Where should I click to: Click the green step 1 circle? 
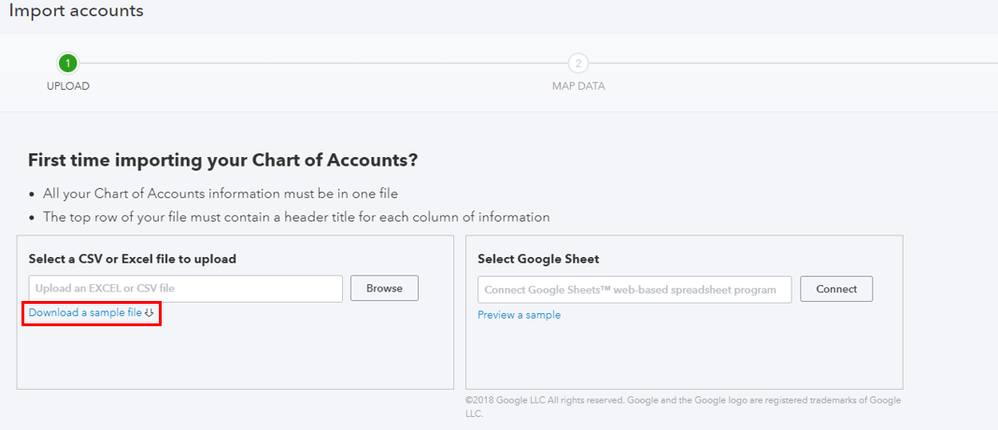click(x=68, y=63)
